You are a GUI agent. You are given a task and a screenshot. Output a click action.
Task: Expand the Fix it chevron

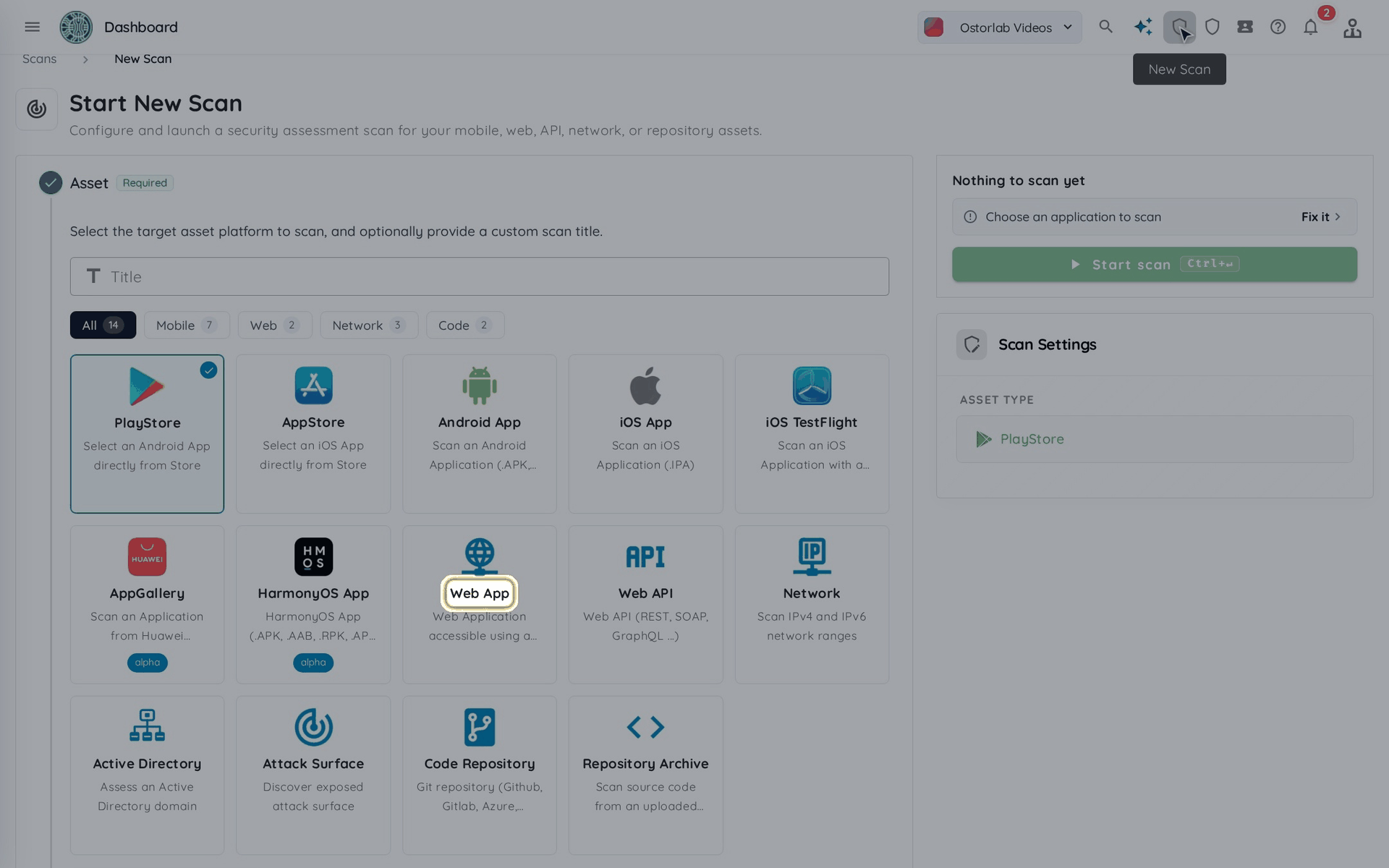[1338, 217]
